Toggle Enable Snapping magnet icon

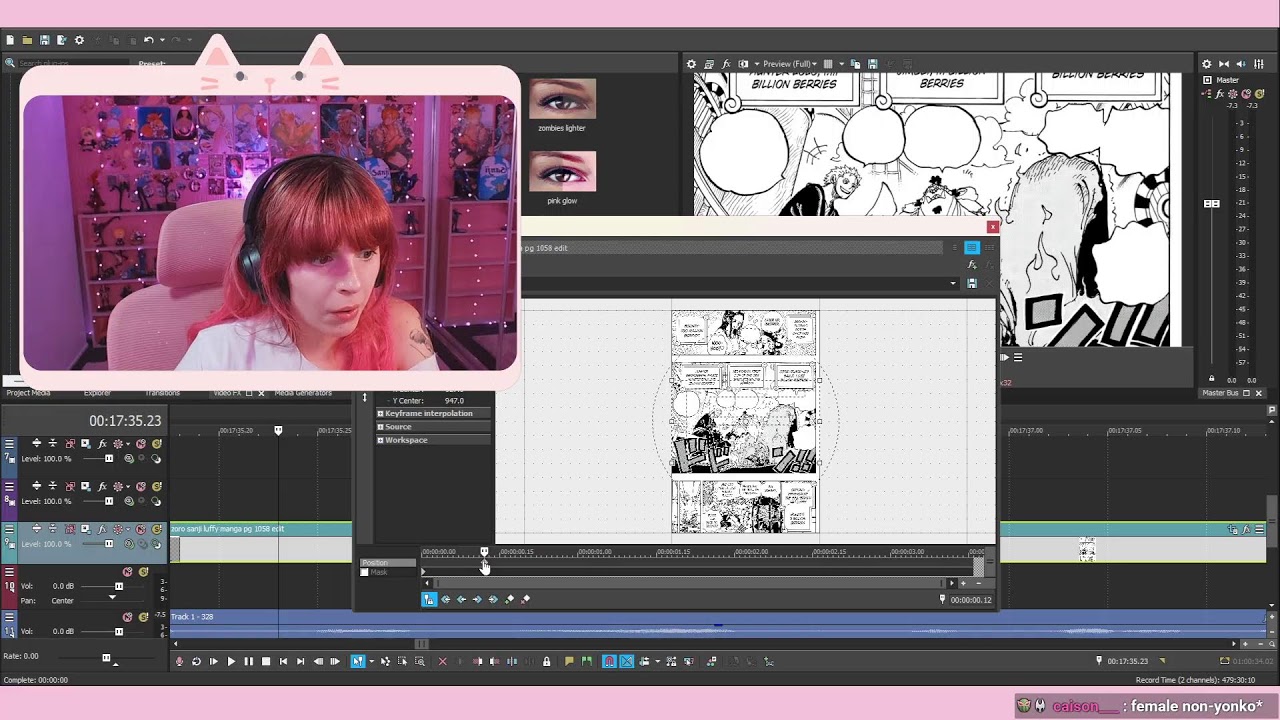(609, 661)
